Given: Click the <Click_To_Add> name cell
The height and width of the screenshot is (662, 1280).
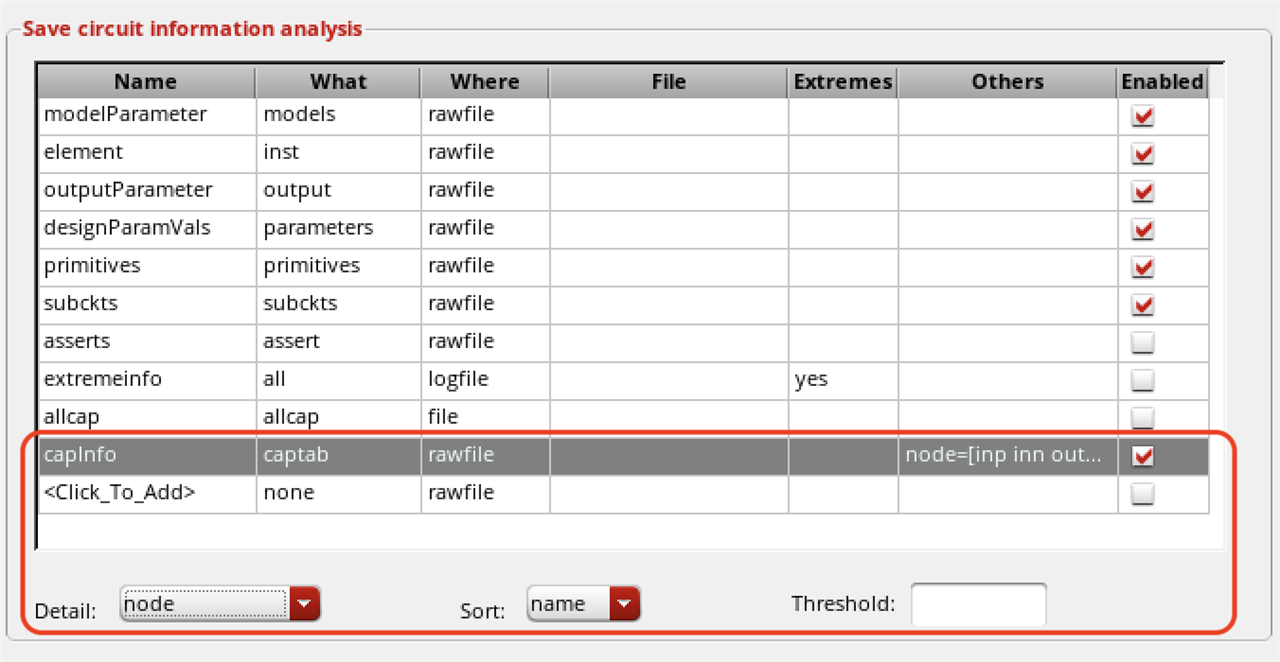Looking at the screenshot, I should point(147,493).
